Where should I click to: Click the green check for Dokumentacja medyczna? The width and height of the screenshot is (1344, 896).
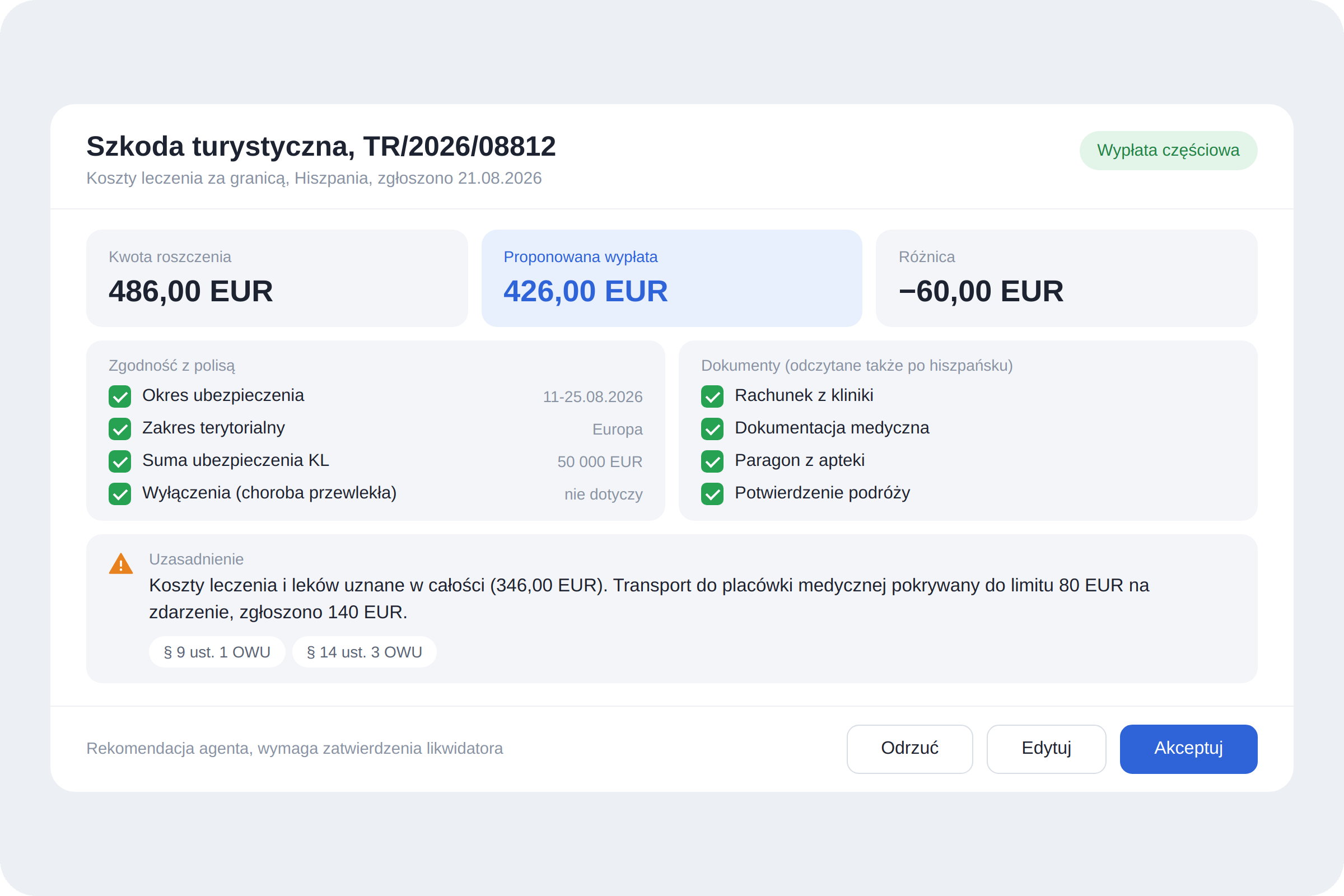tap(712, 429)
